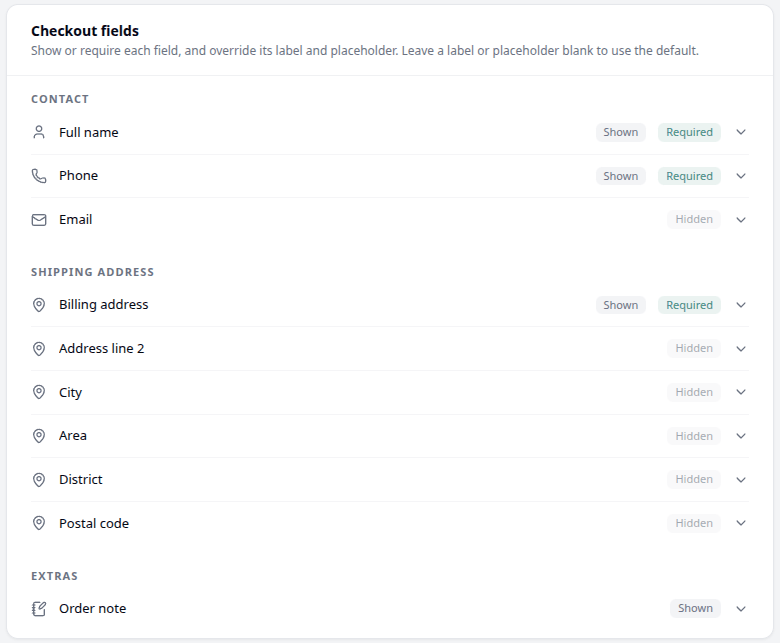Screen dimensions: 780x643
Task: Click the Shown badge on Billing address
Action: 621,305
